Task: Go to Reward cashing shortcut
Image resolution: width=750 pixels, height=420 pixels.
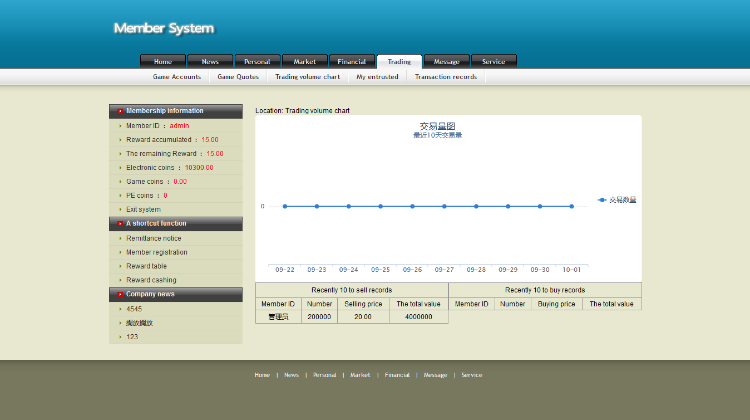Action: click(151, 280)
